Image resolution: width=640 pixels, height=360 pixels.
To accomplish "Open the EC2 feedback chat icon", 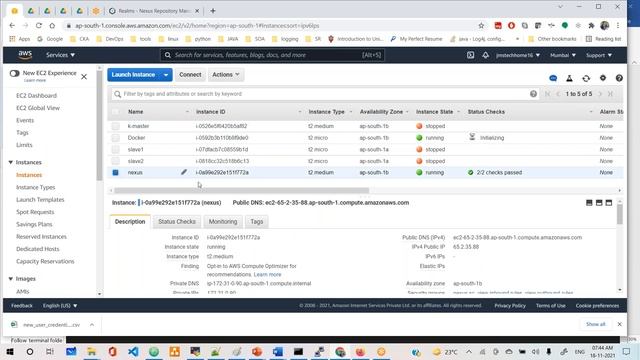I will tap(553, 78).
